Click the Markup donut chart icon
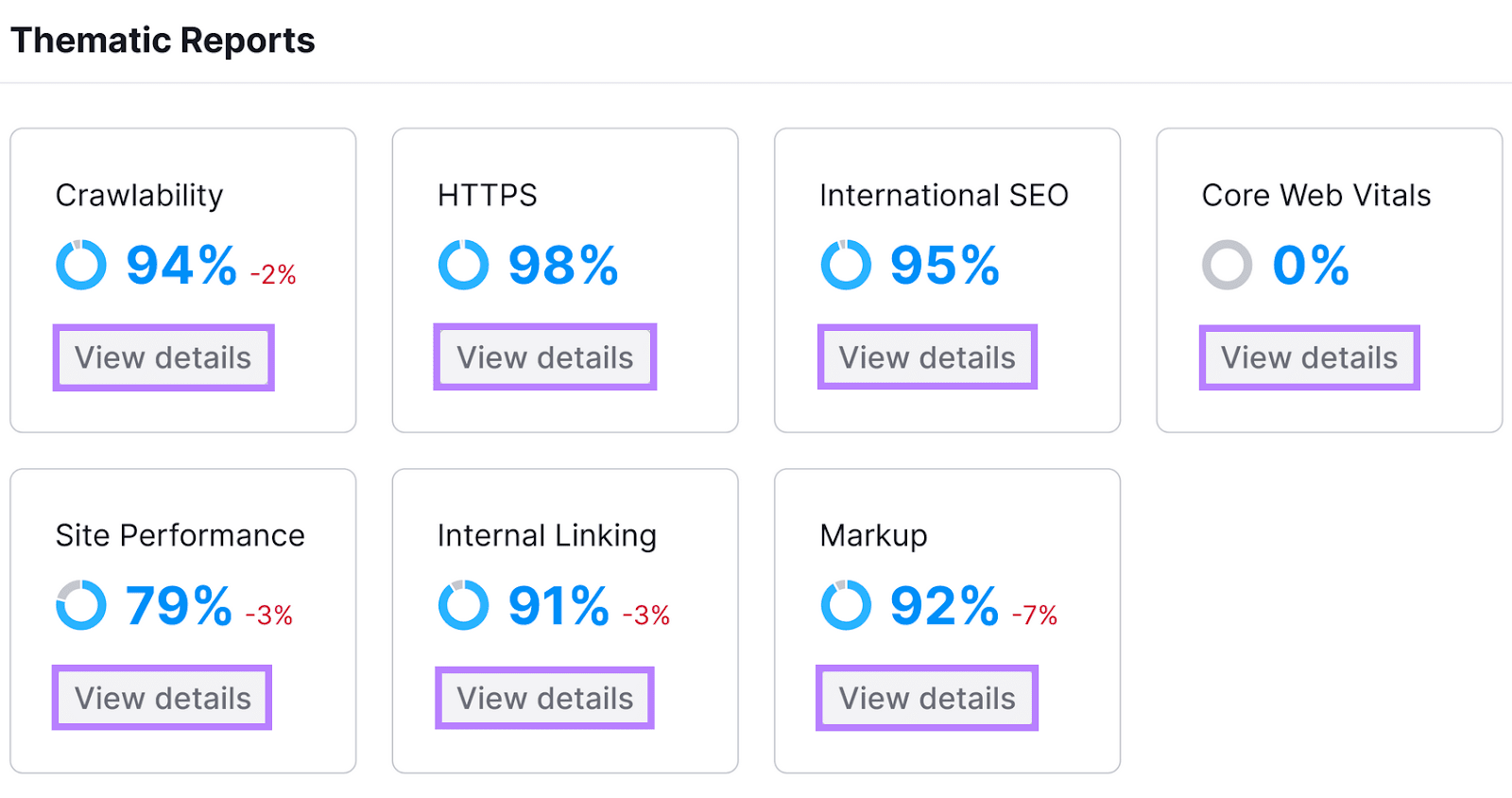This screenshot has height=798, width=1512. [x=846, y=605]
